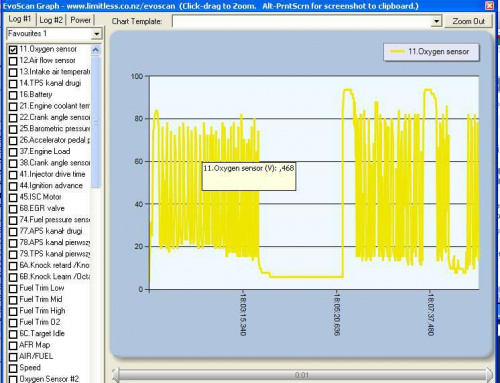Switch to the Log #2 tab
The height and width of the screenshot is (383, 500).
coord(51,20)
